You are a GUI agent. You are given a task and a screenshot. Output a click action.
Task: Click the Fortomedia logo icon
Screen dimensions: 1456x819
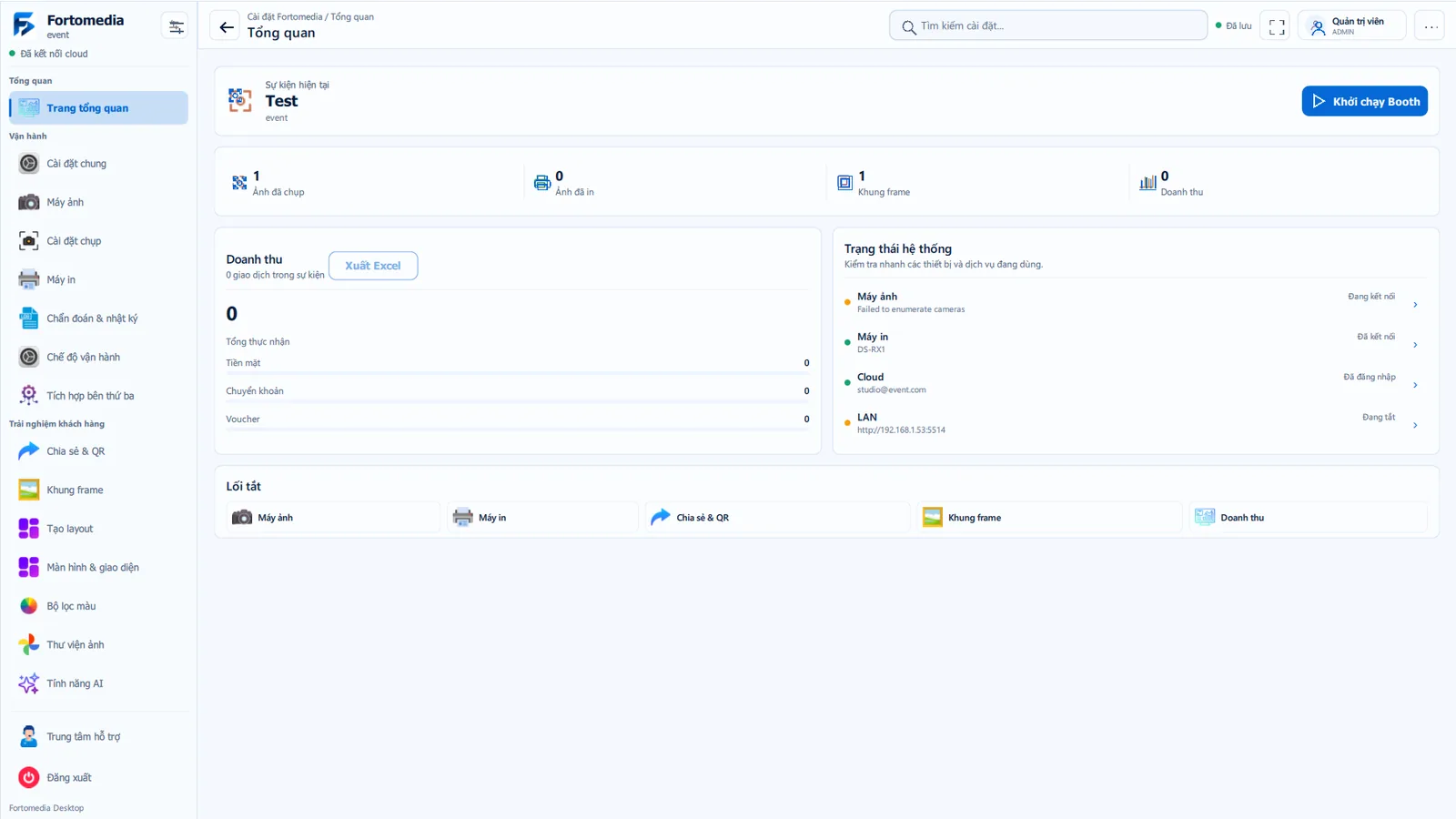click(24, 25)
